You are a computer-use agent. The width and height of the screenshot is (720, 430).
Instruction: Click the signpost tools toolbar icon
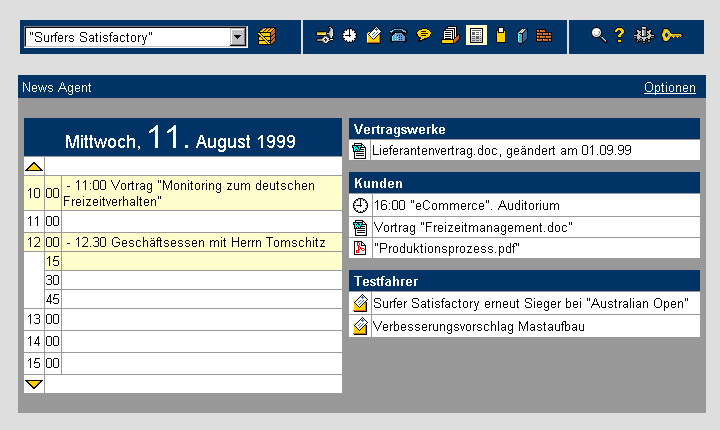tap(325, 35)
